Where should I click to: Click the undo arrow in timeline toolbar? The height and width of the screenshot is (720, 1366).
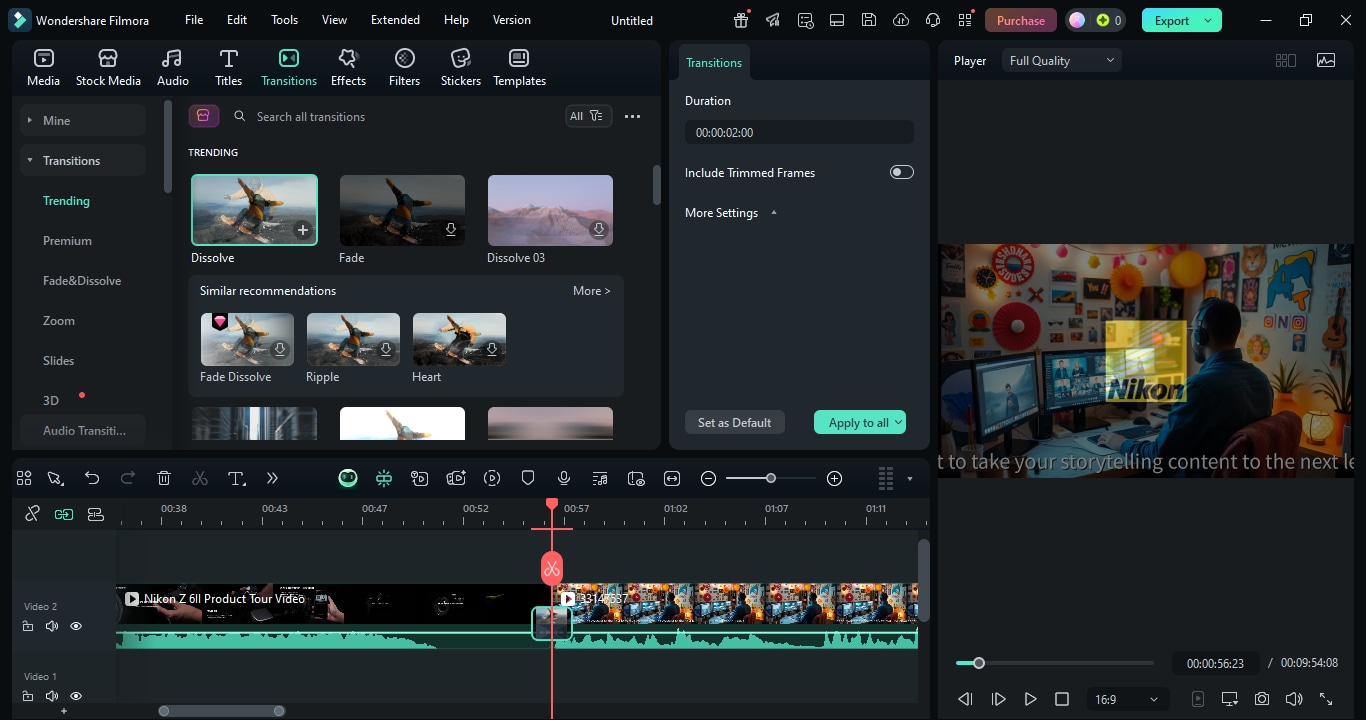coord(92,479)
